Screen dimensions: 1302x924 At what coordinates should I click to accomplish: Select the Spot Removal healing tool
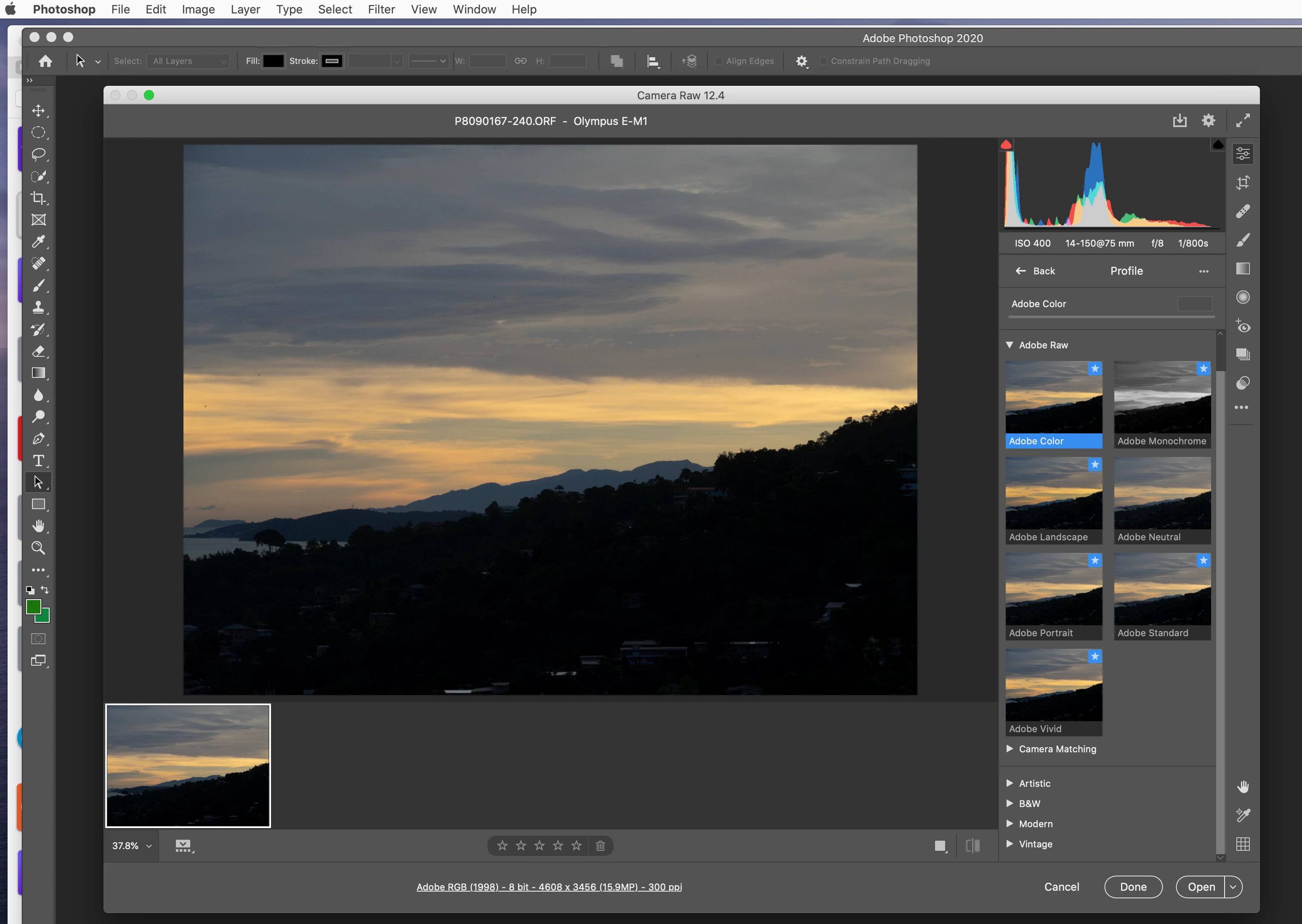(1243, 211)
